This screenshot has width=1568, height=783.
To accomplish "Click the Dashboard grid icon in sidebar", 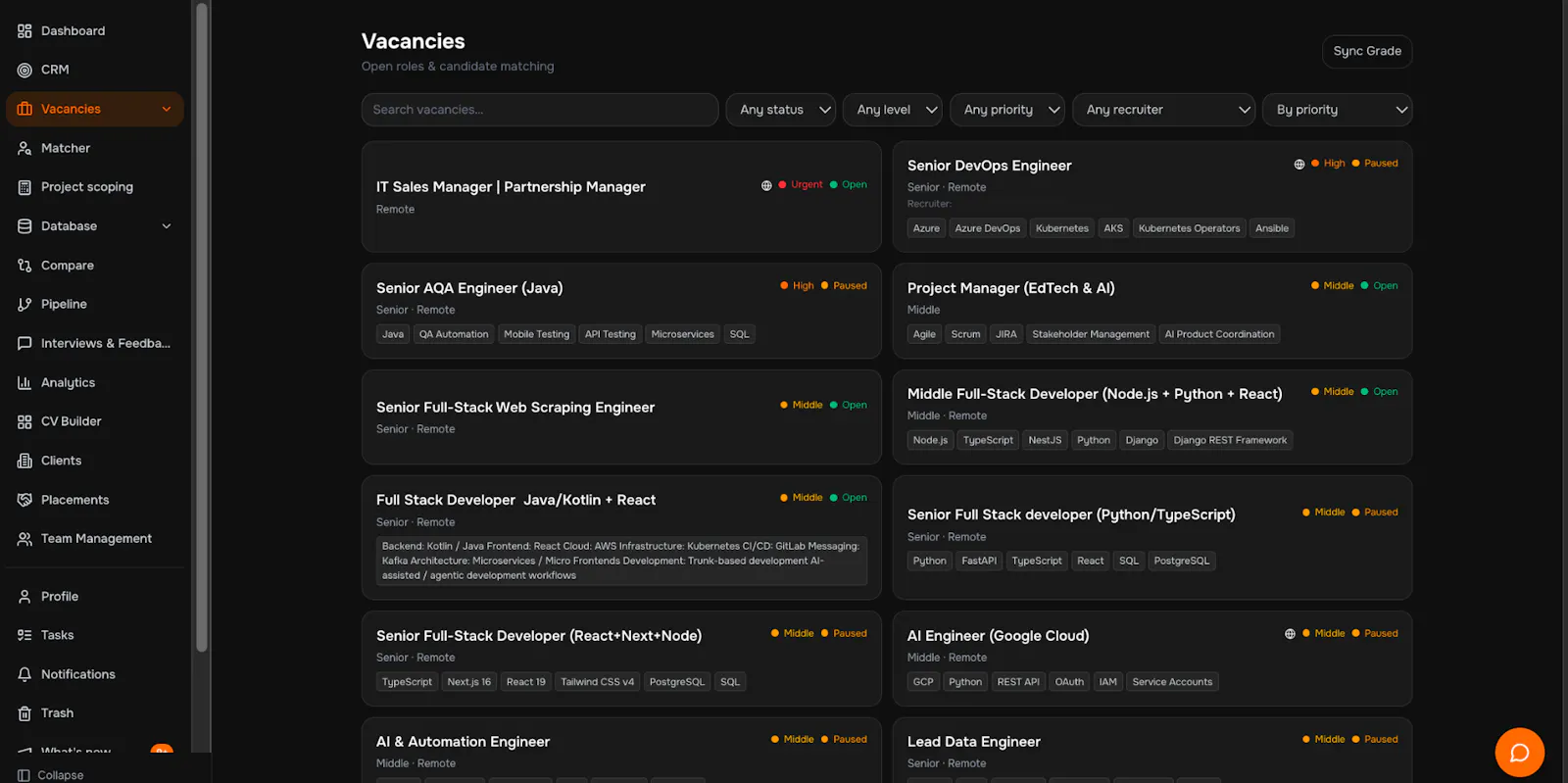I will coord(24,31).
